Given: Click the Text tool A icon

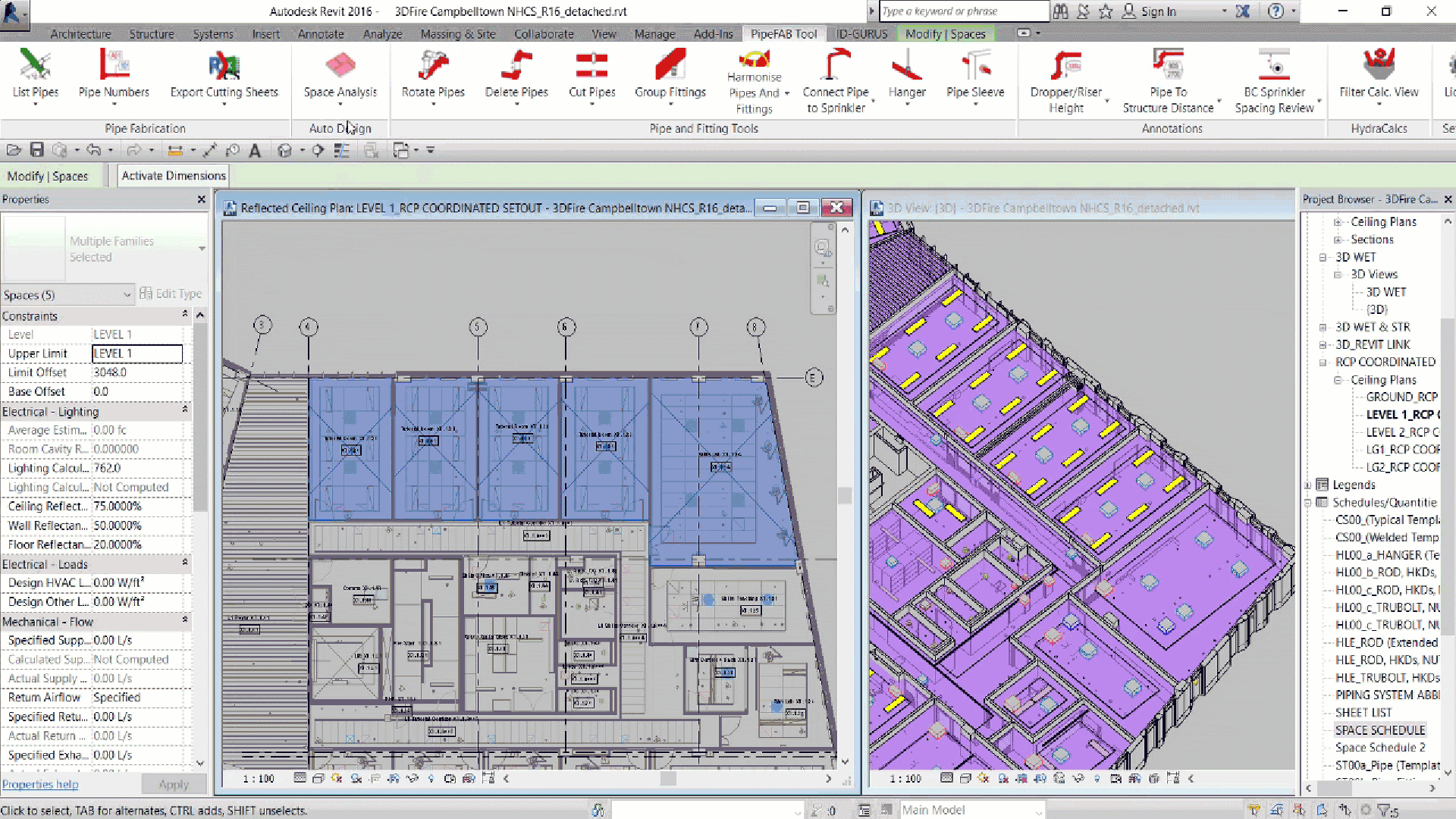Looking at the screenshot, I should coord(255,150).
